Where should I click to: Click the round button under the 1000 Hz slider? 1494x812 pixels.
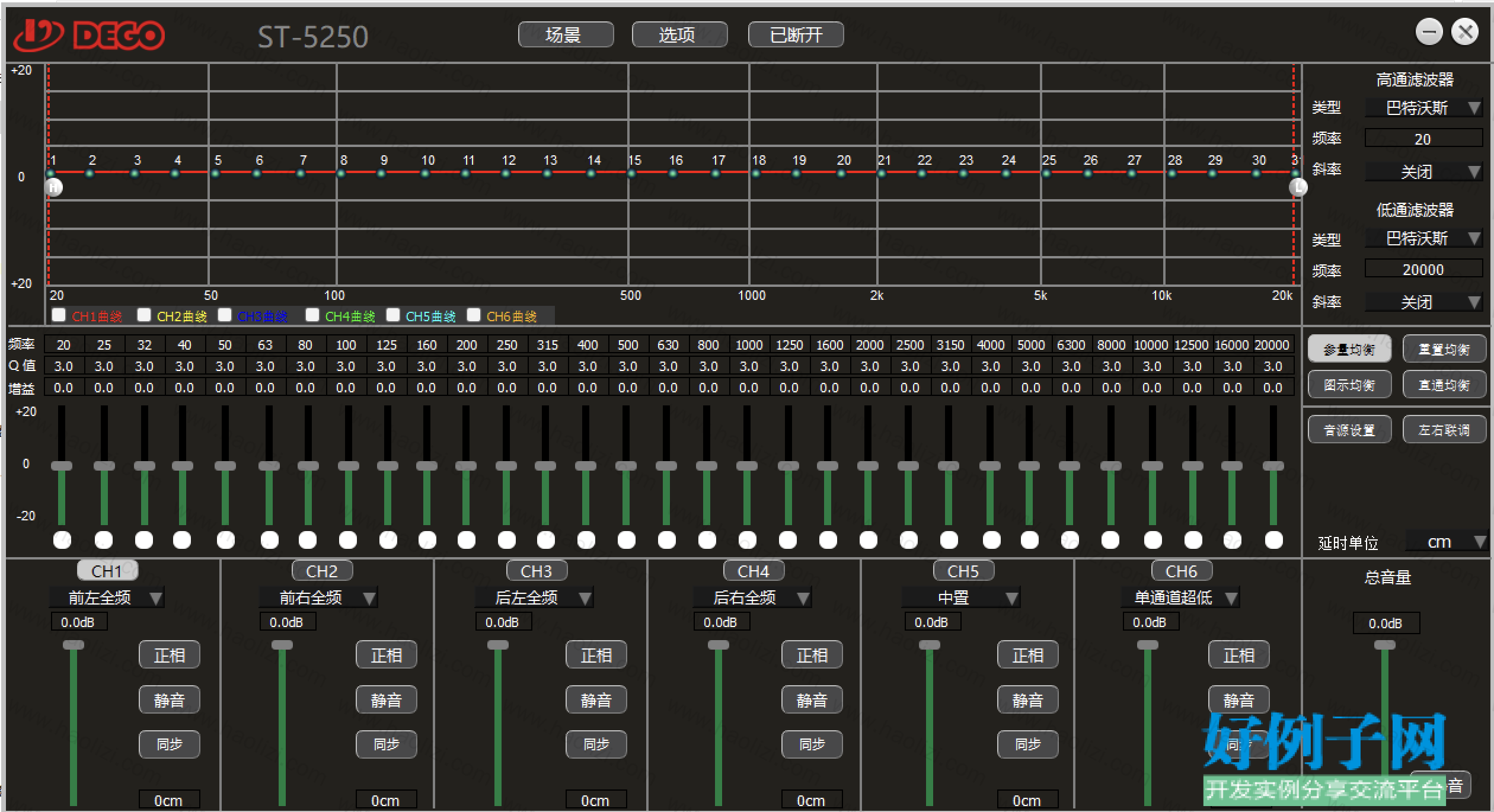tap(748, 540)
